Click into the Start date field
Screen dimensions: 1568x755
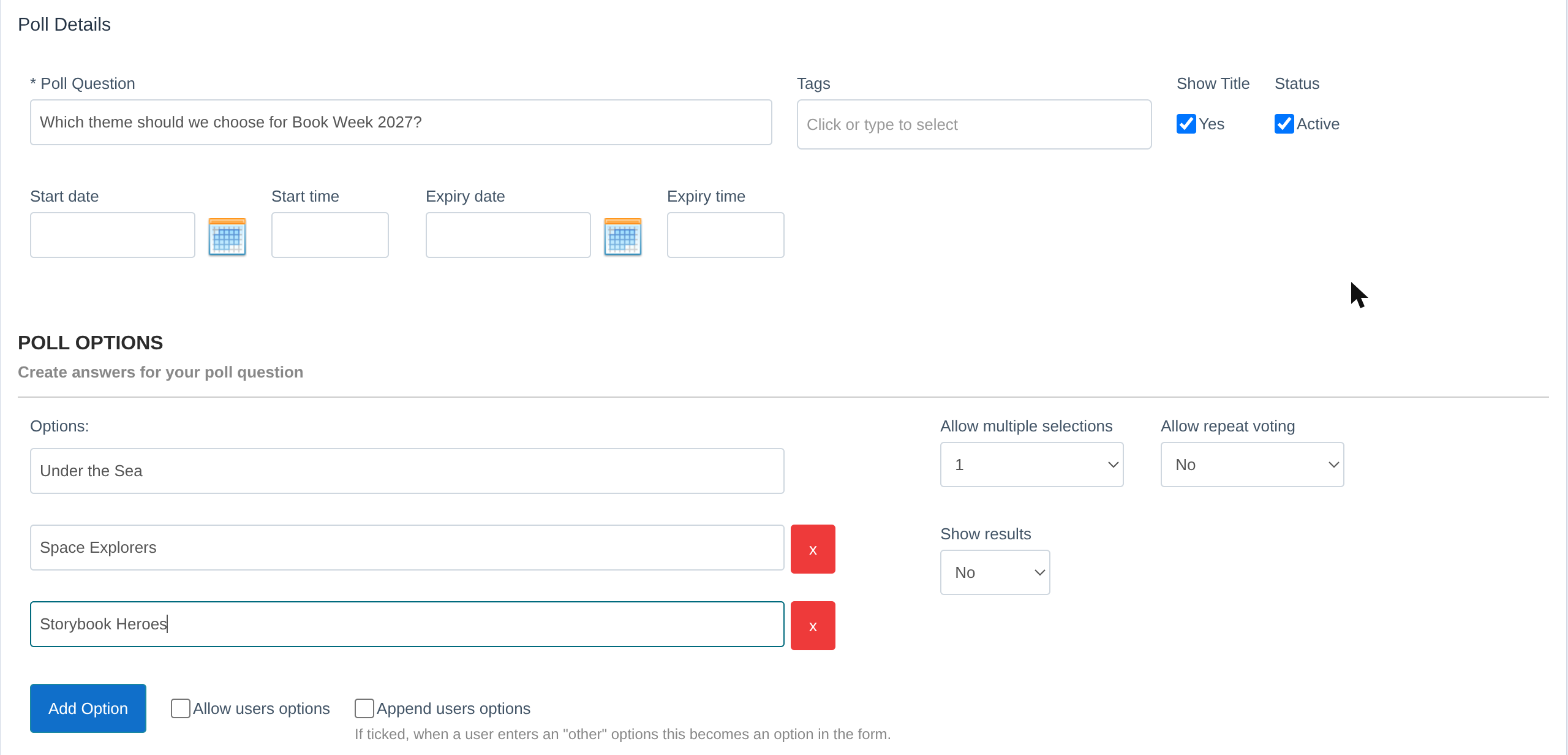click(x=112, y=235)
